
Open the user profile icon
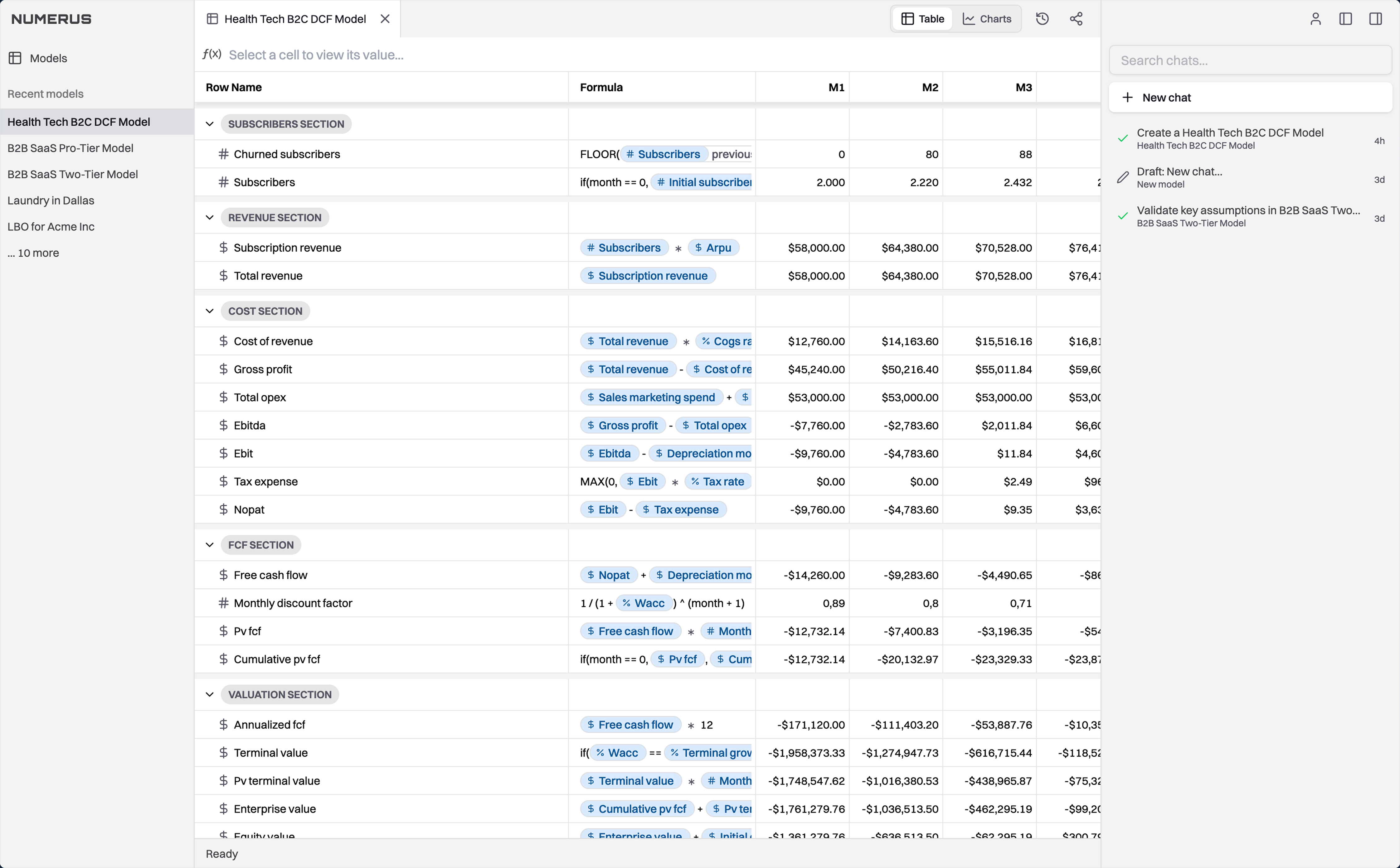coord(1315,18)
